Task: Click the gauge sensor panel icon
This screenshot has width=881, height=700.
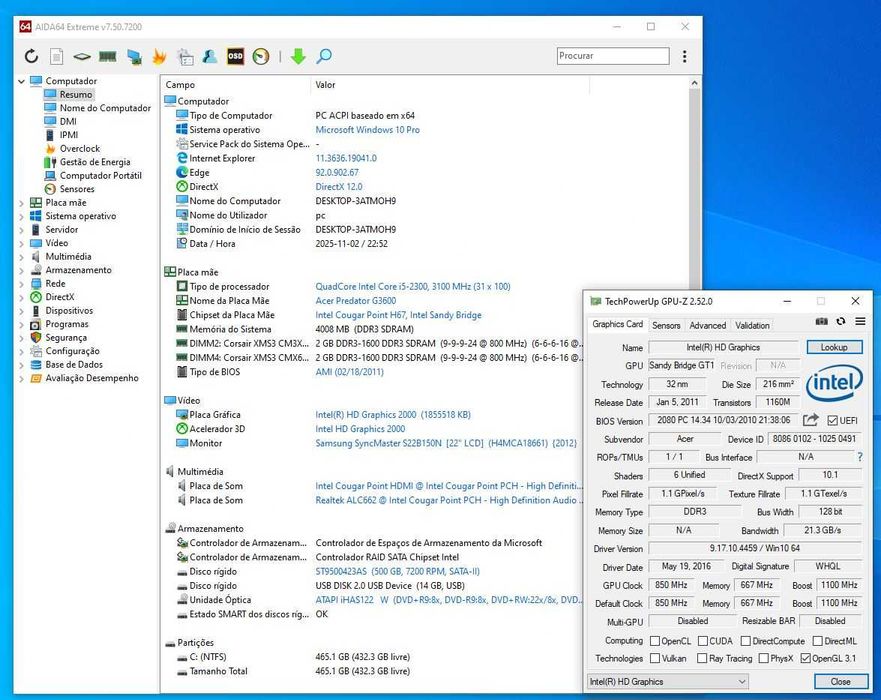Action: point(261,56)
